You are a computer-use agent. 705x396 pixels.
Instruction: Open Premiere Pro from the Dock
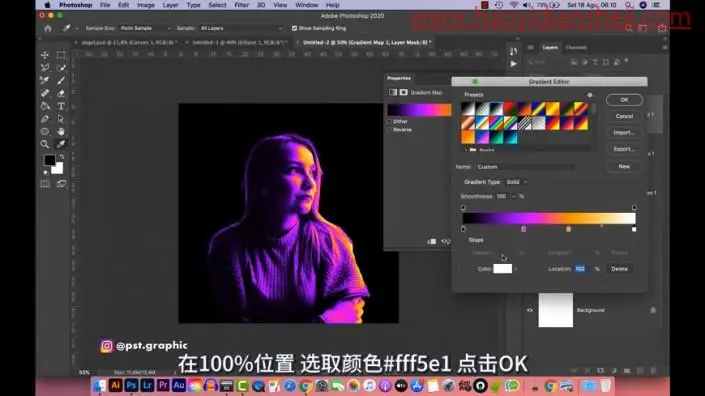click(163, 385)
